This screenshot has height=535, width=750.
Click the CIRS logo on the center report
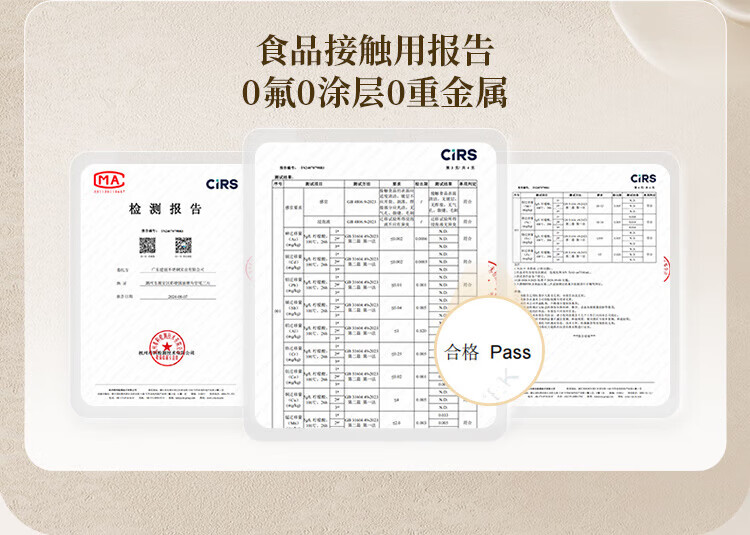click(459, 154)
